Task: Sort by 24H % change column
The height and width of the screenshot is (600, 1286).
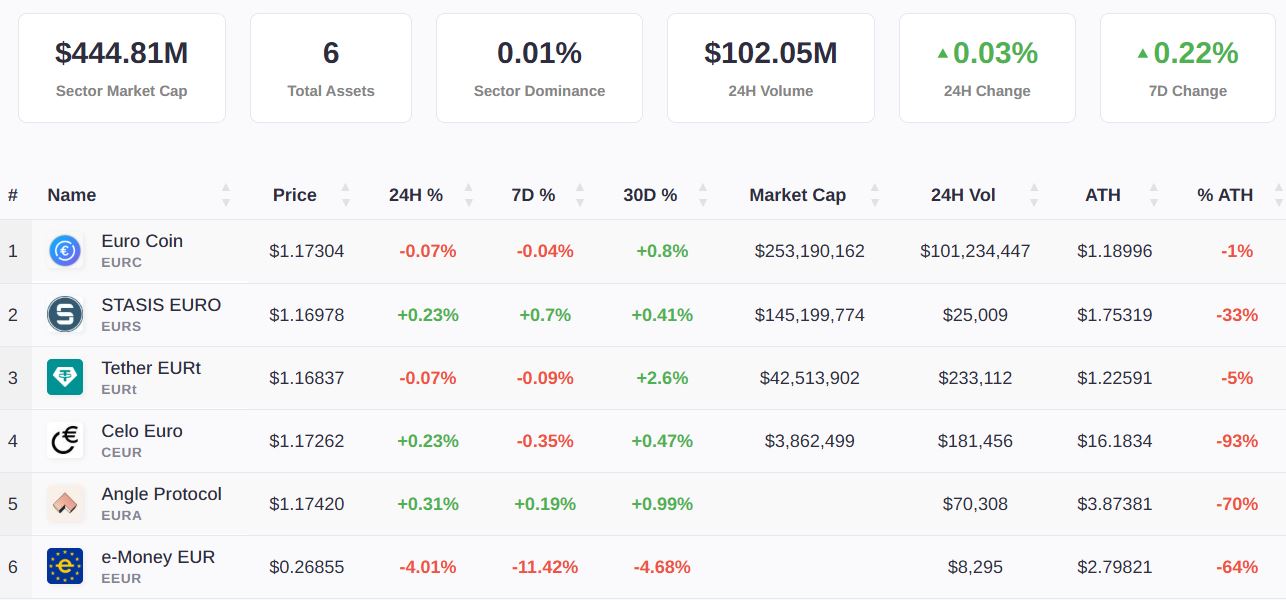Action: [x=416, y=195]
